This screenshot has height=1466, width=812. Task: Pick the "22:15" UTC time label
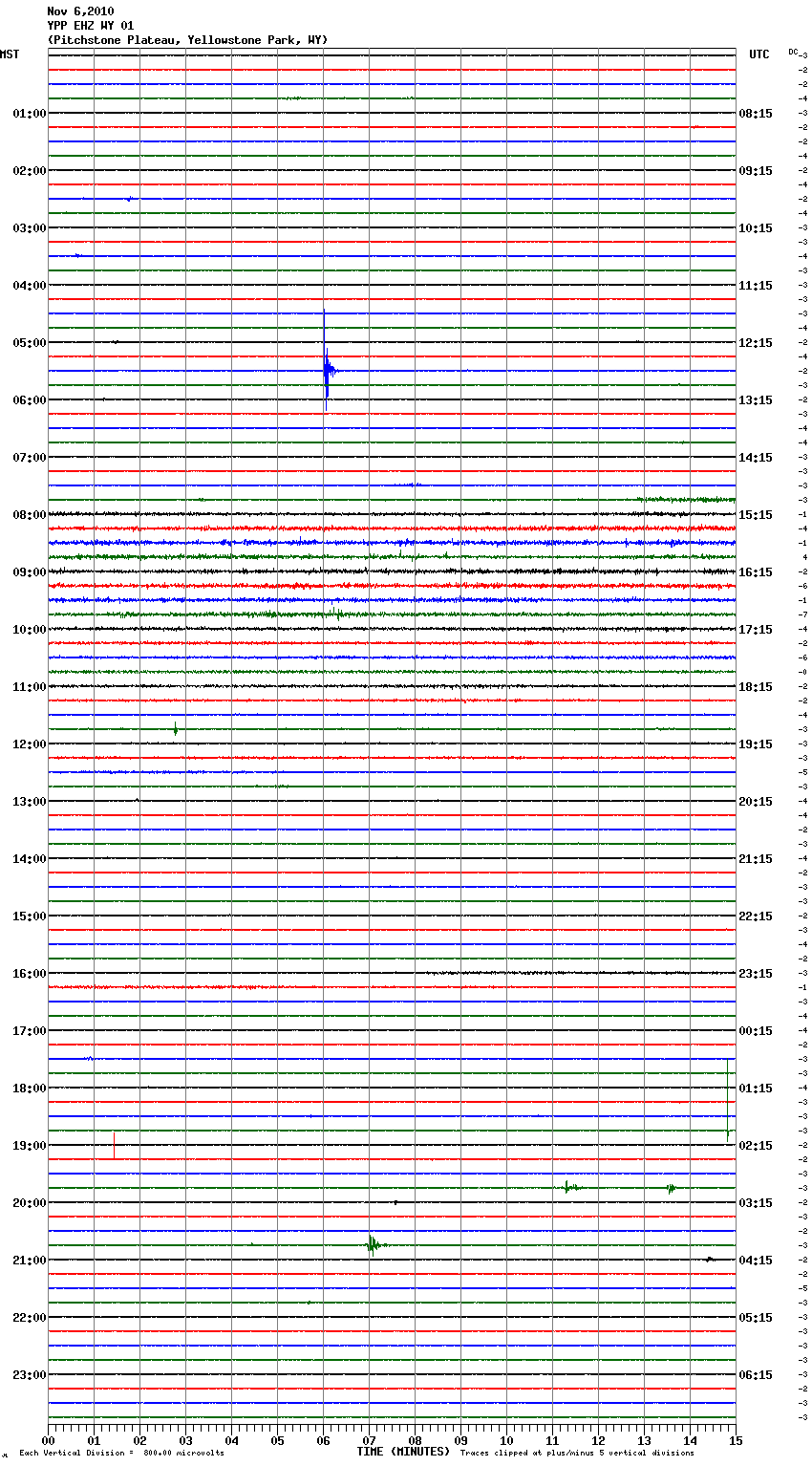[756, 916]
